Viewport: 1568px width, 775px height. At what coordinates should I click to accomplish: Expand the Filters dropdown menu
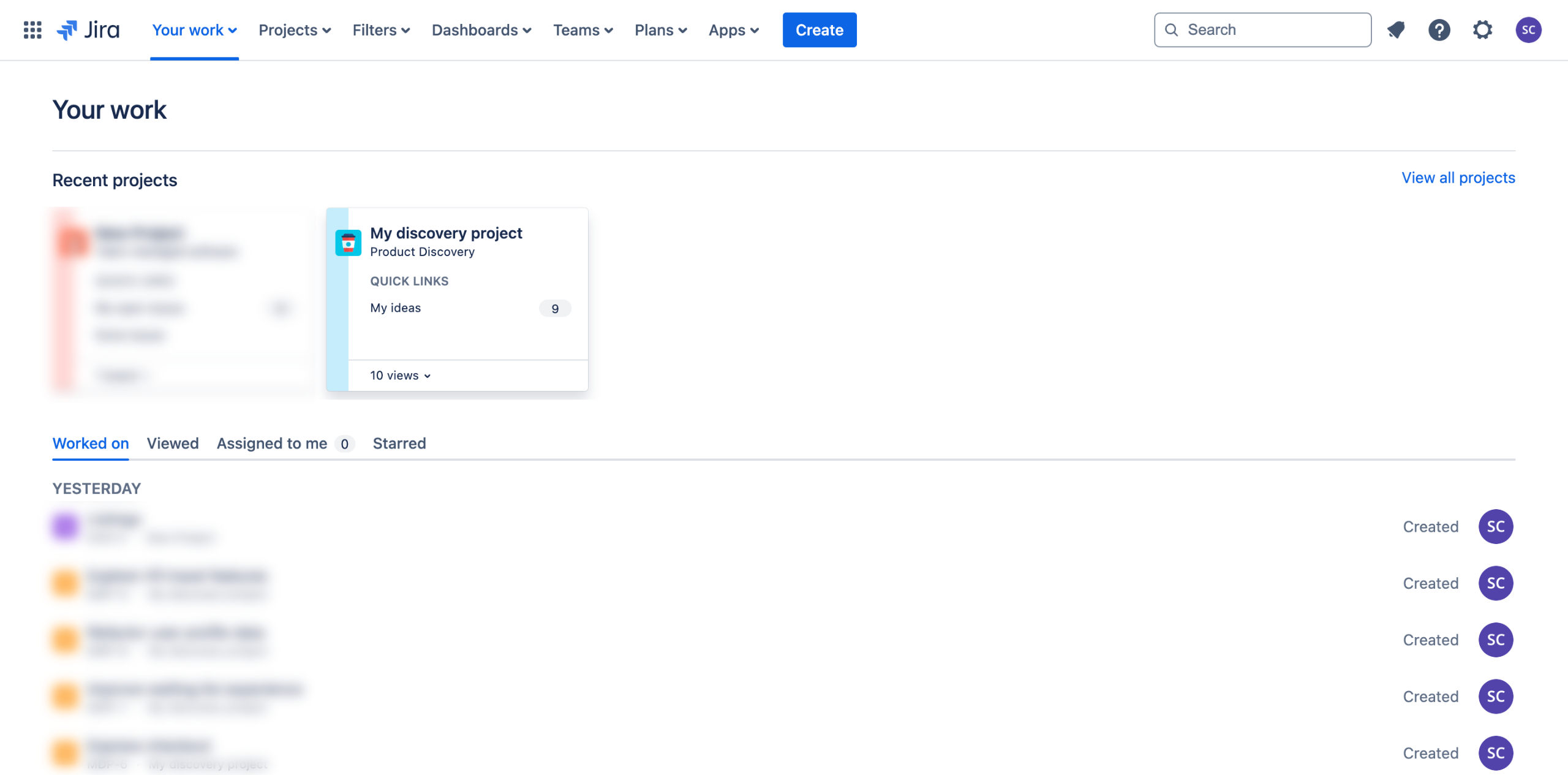tap(381, 30)
